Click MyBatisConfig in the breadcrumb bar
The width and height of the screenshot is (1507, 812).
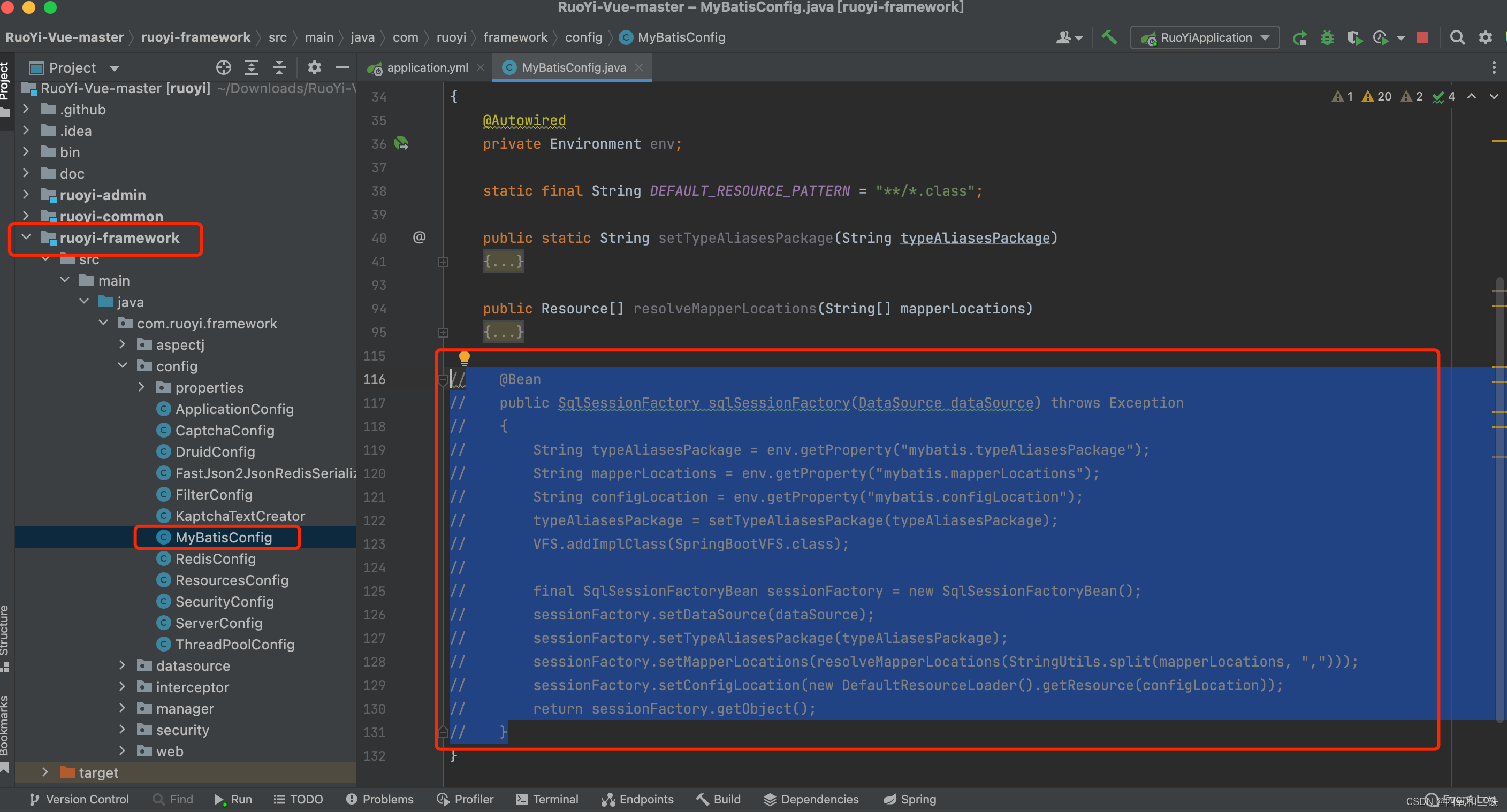tap(673, 37)
